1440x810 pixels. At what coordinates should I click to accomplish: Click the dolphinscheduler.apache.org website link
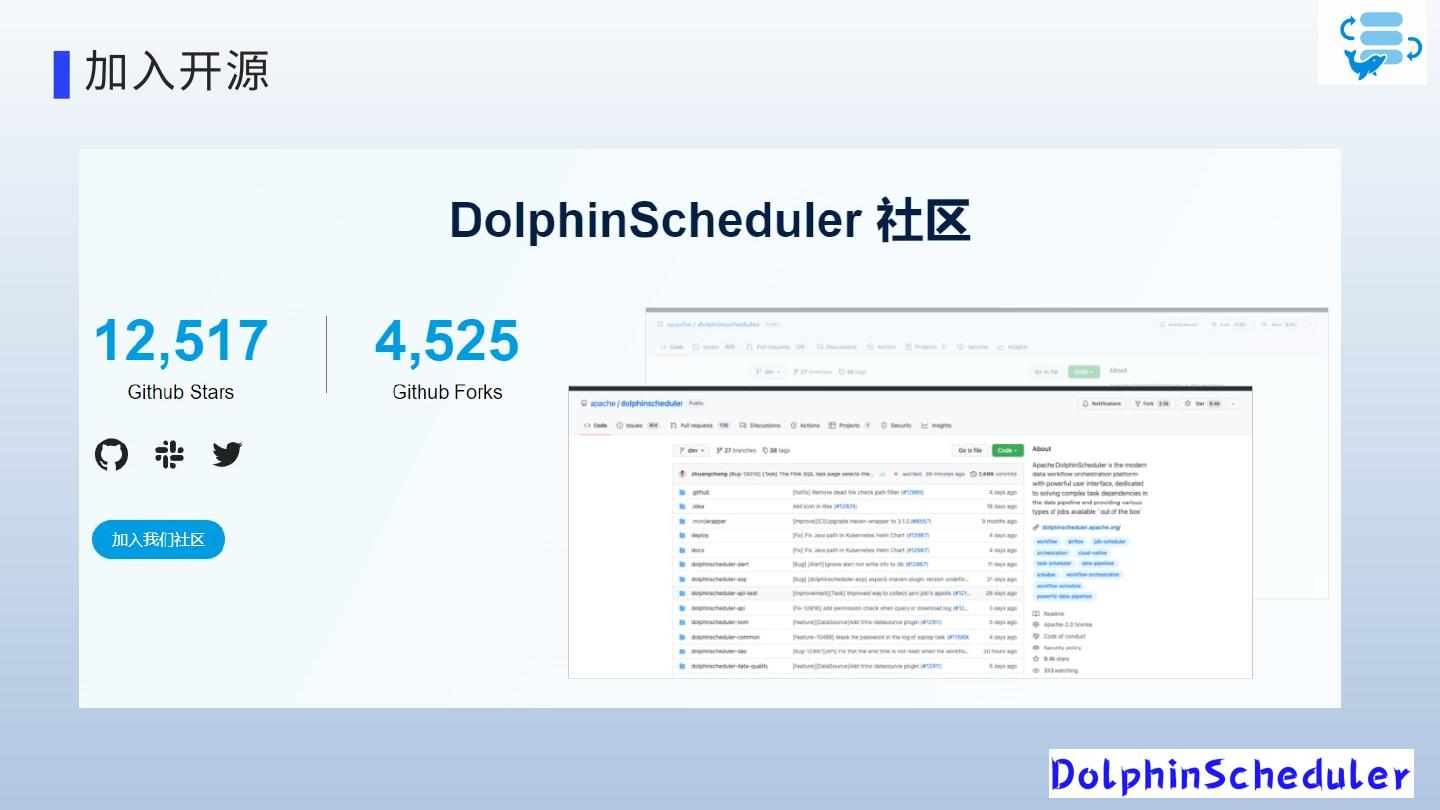coord(1081,527)
